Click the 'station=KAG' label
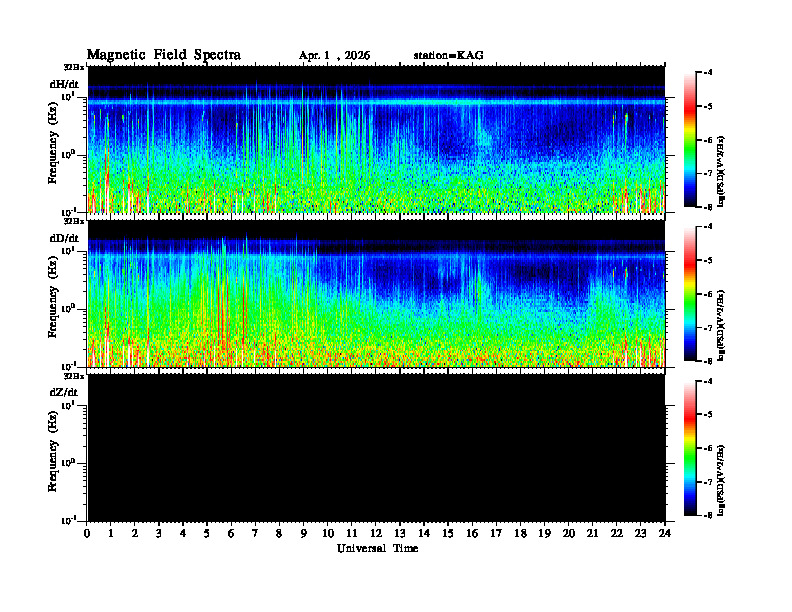The width and height of the screenshot is (792, 612). tap(448, 56)
